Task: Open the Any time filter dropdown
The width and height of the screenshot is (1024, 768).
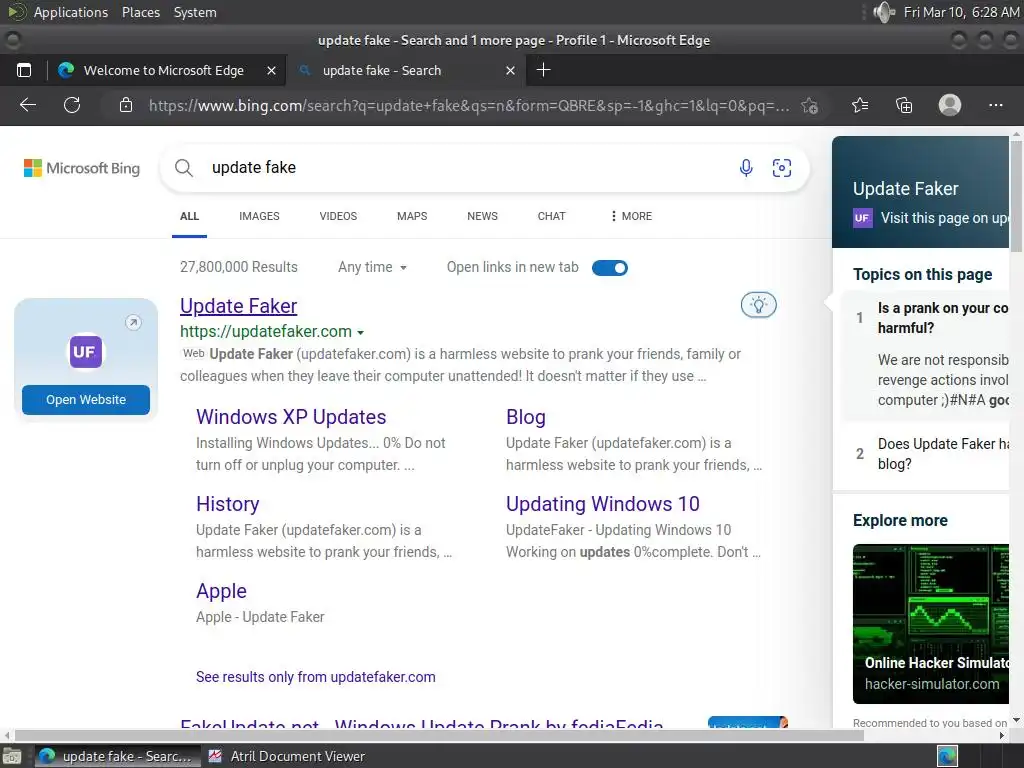Action: [372, 267]
